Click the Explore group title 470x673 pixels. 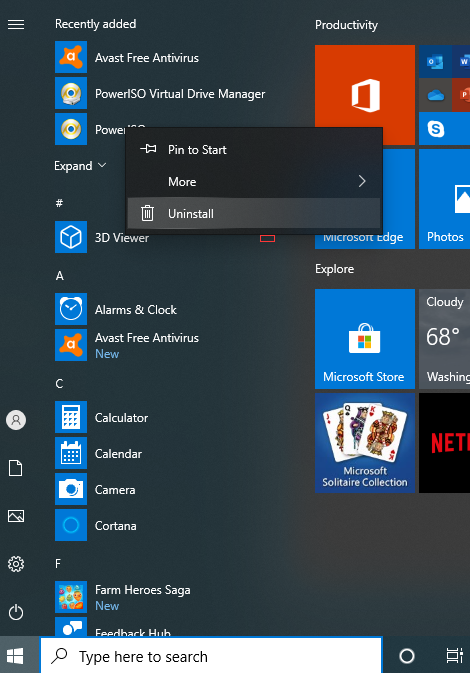pyautogui.click(x=334, y=269)
